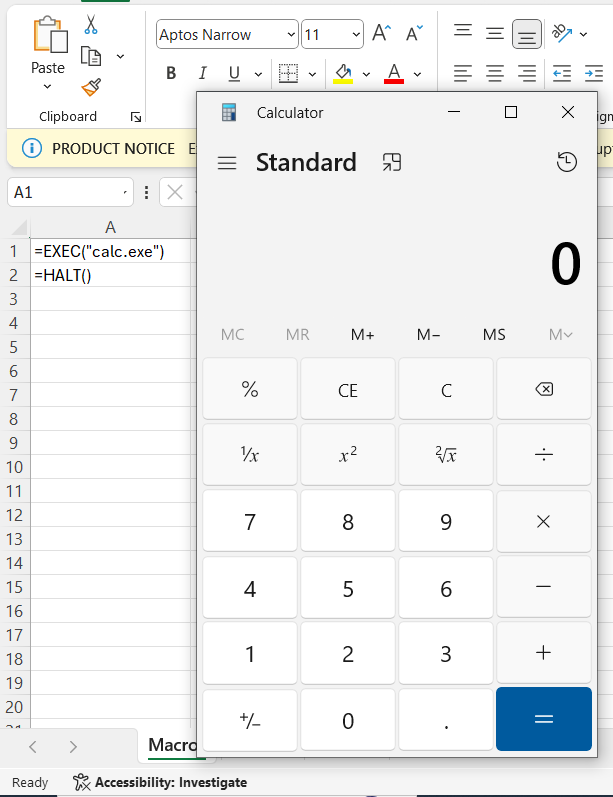Click Calculator digit 7 key
613x797 pixels.
(x=250, y=522)
